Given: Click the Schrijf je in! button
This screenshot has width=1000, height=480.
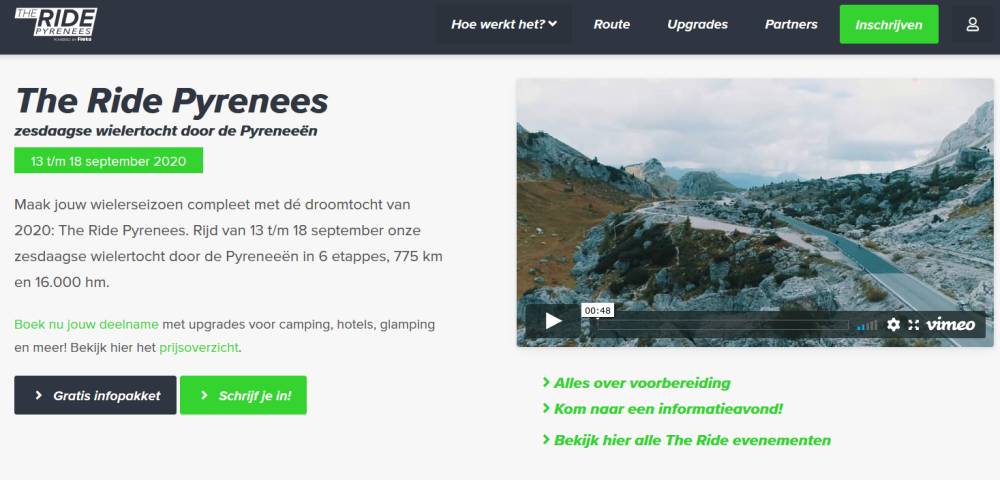Looking at the screenshot, I should (x=243, y=395).
